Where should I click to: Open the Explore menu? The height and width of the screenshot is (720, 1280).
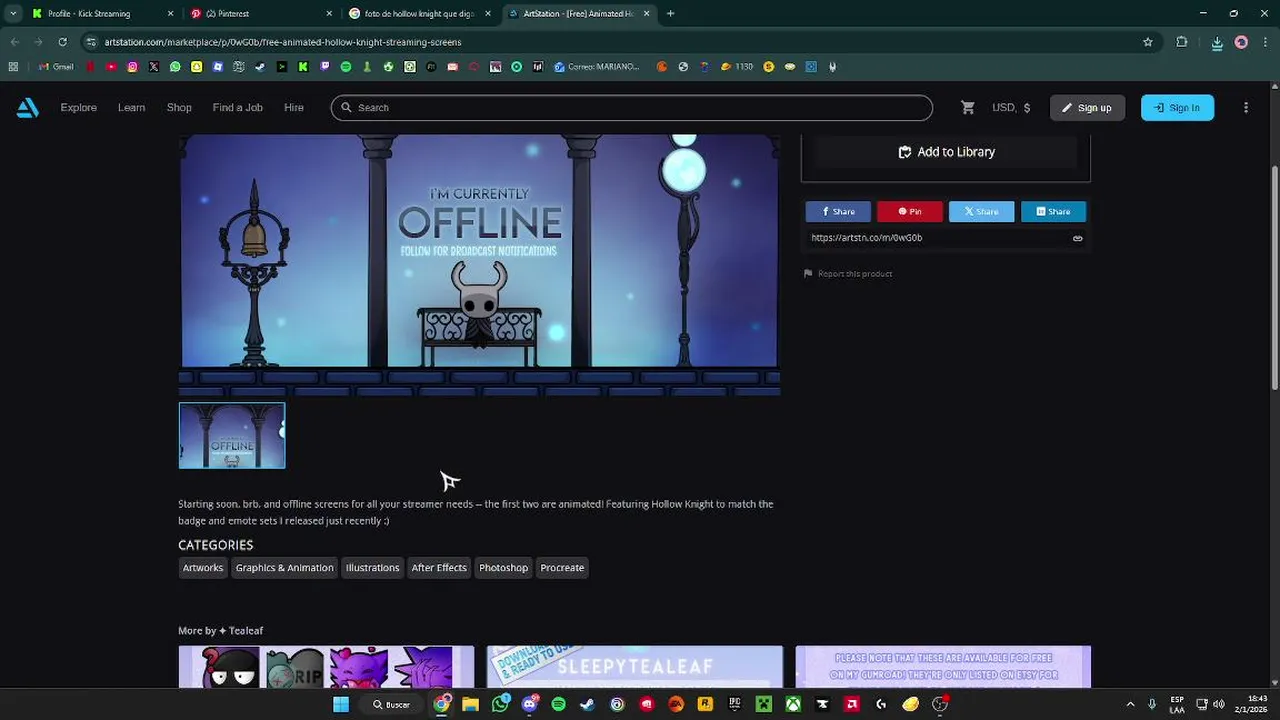pos(78,107)
